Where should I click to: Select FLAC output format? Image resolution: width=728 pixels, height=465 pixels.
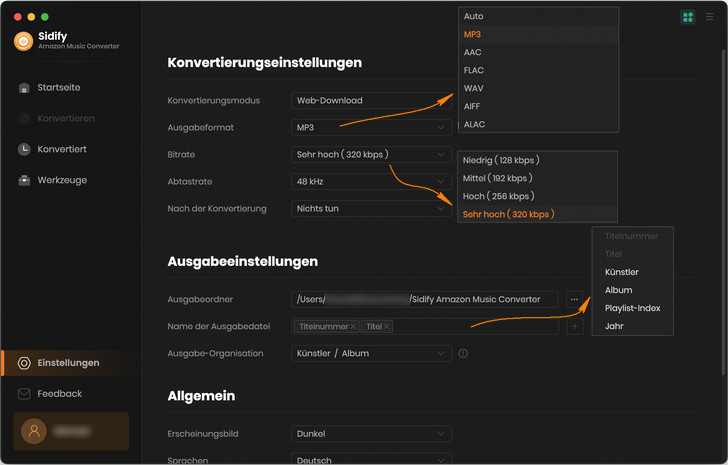pos(538,71)
